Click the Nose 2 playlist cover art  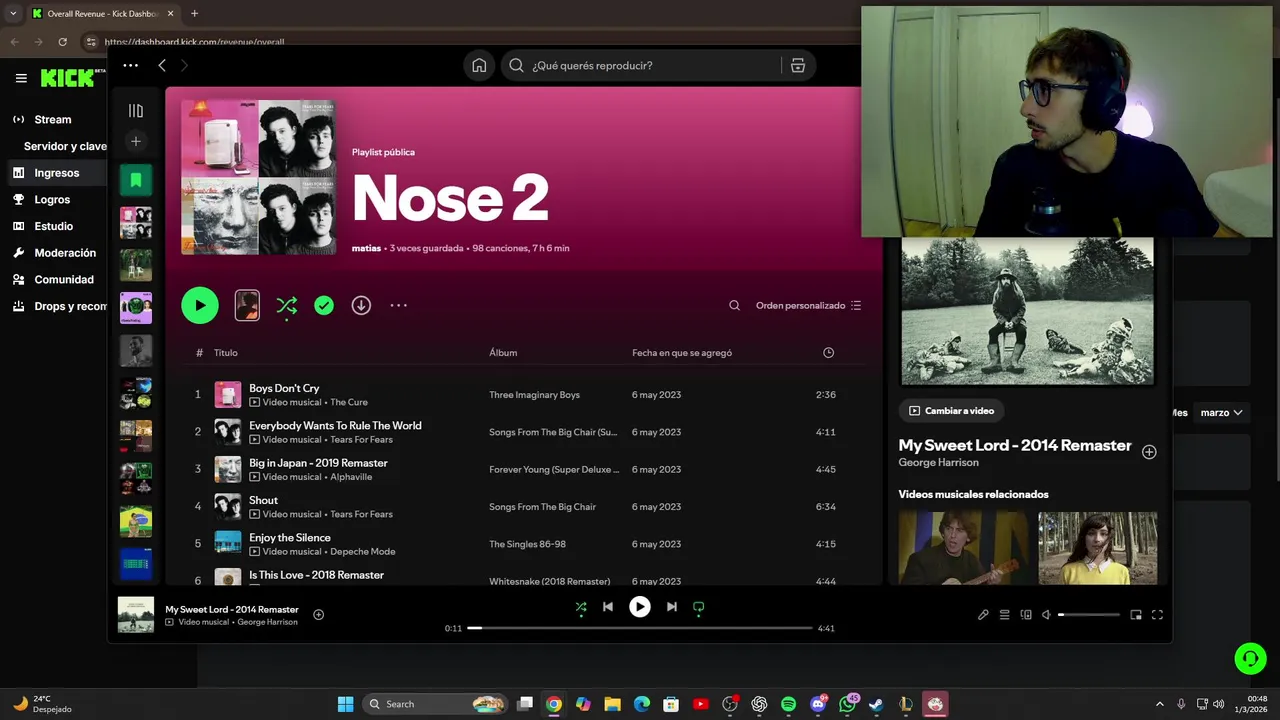pos(258,177)
